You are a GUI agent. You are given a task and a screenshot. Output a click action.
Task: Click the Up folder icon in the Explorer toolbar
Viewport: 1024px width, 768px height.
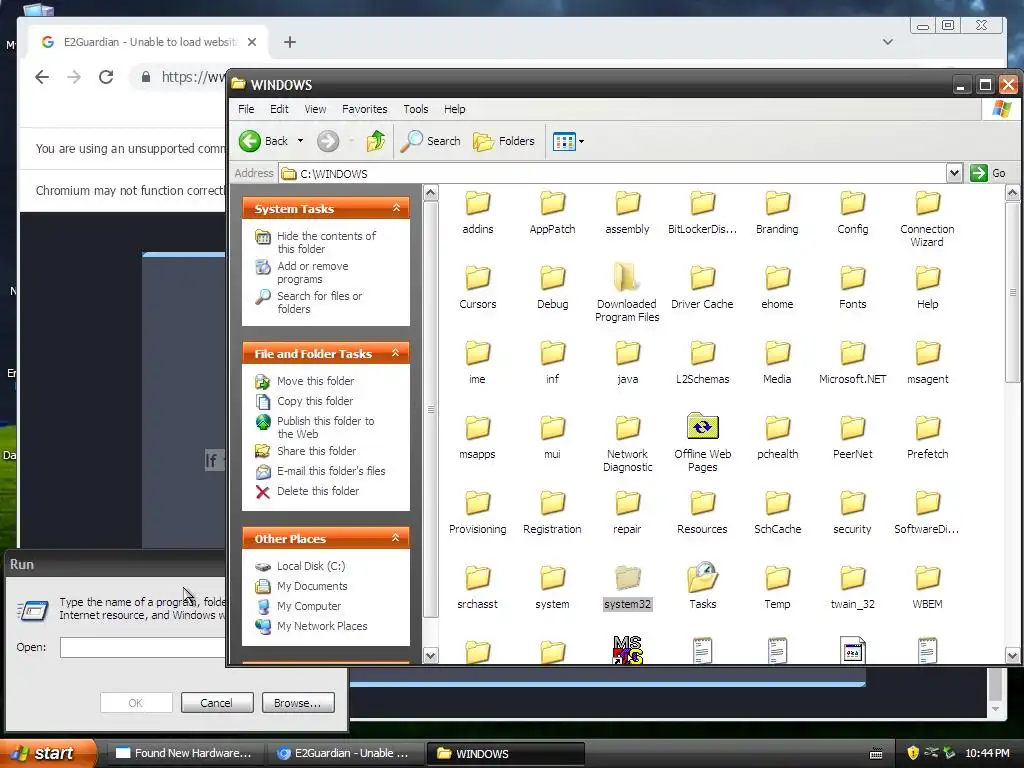point(376,140)
